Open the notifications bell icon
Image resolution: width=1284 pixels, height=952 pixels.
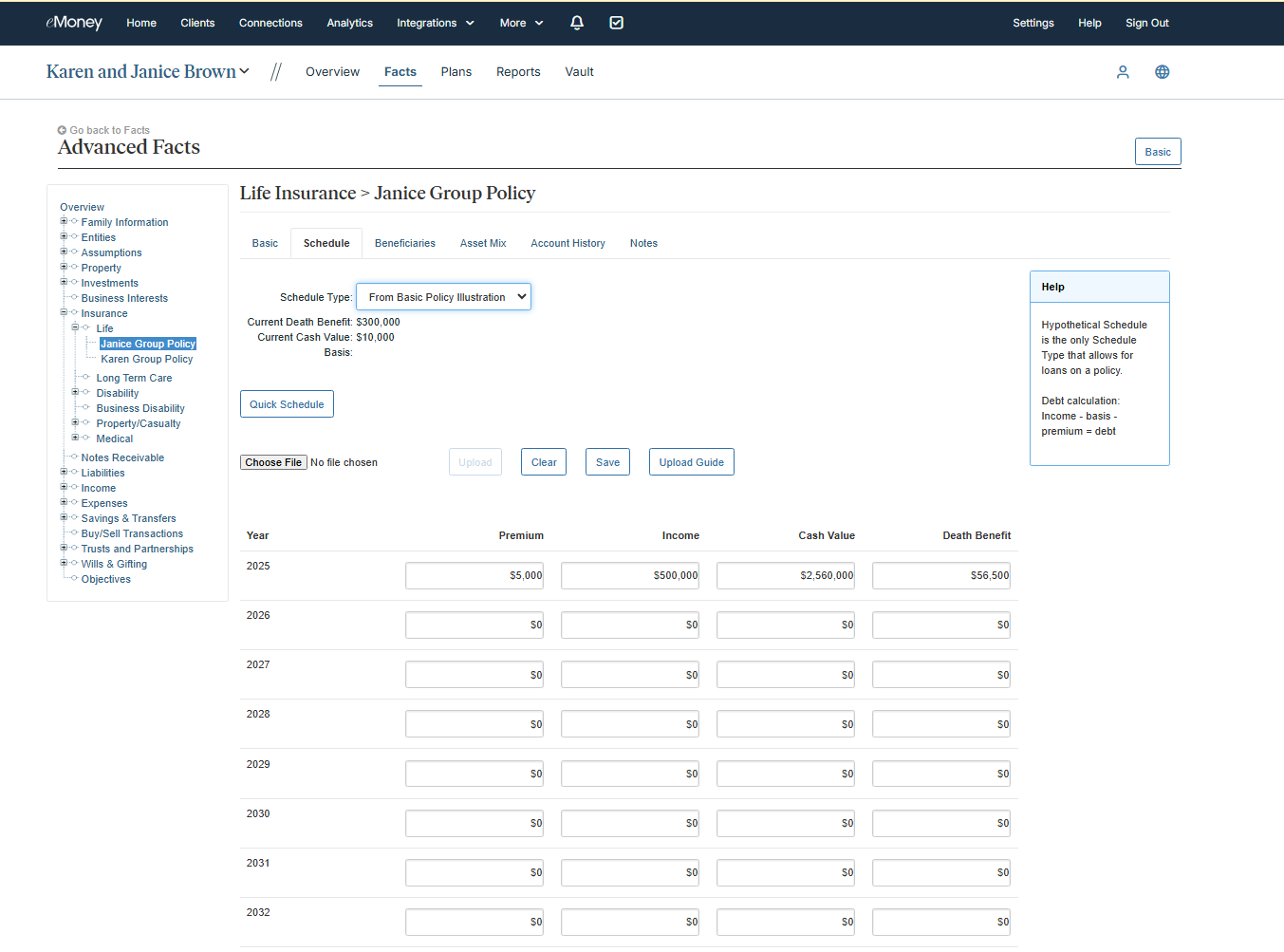coord(576,23)
